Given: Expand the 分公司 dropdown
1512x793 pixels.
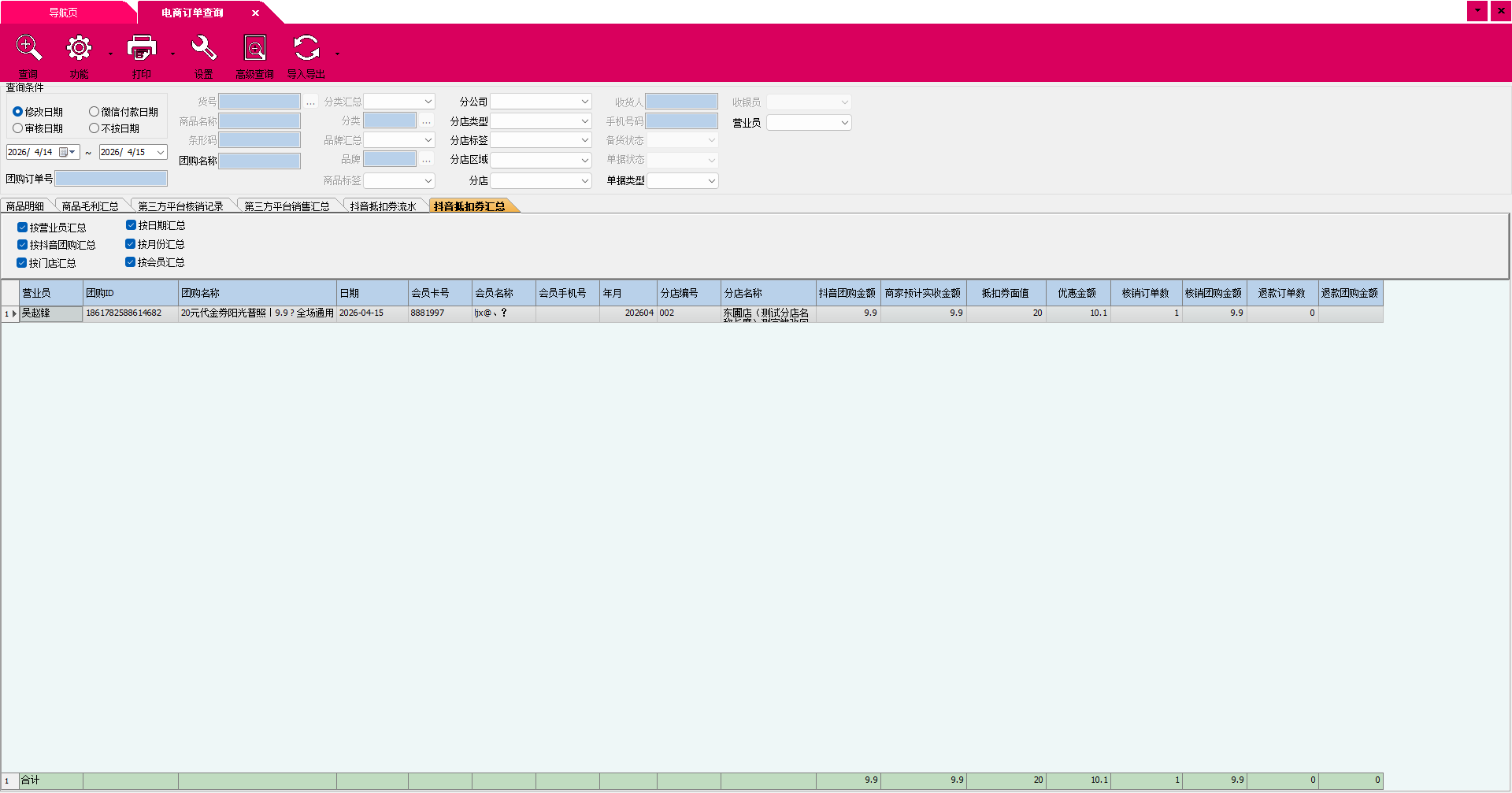Looking at the screenshot, I should (x=584, y=102).
